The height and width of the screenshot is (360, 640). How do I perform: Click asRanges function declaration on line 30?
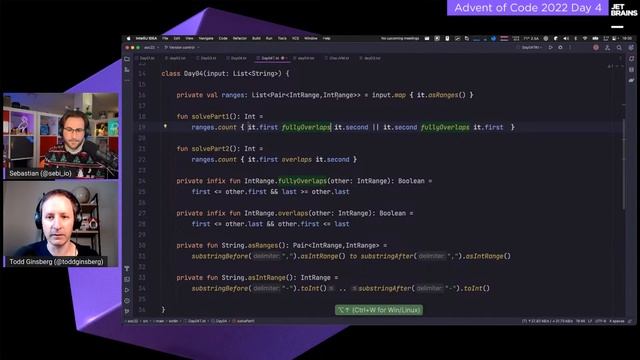pyautogui.click(x=263, y=245)
